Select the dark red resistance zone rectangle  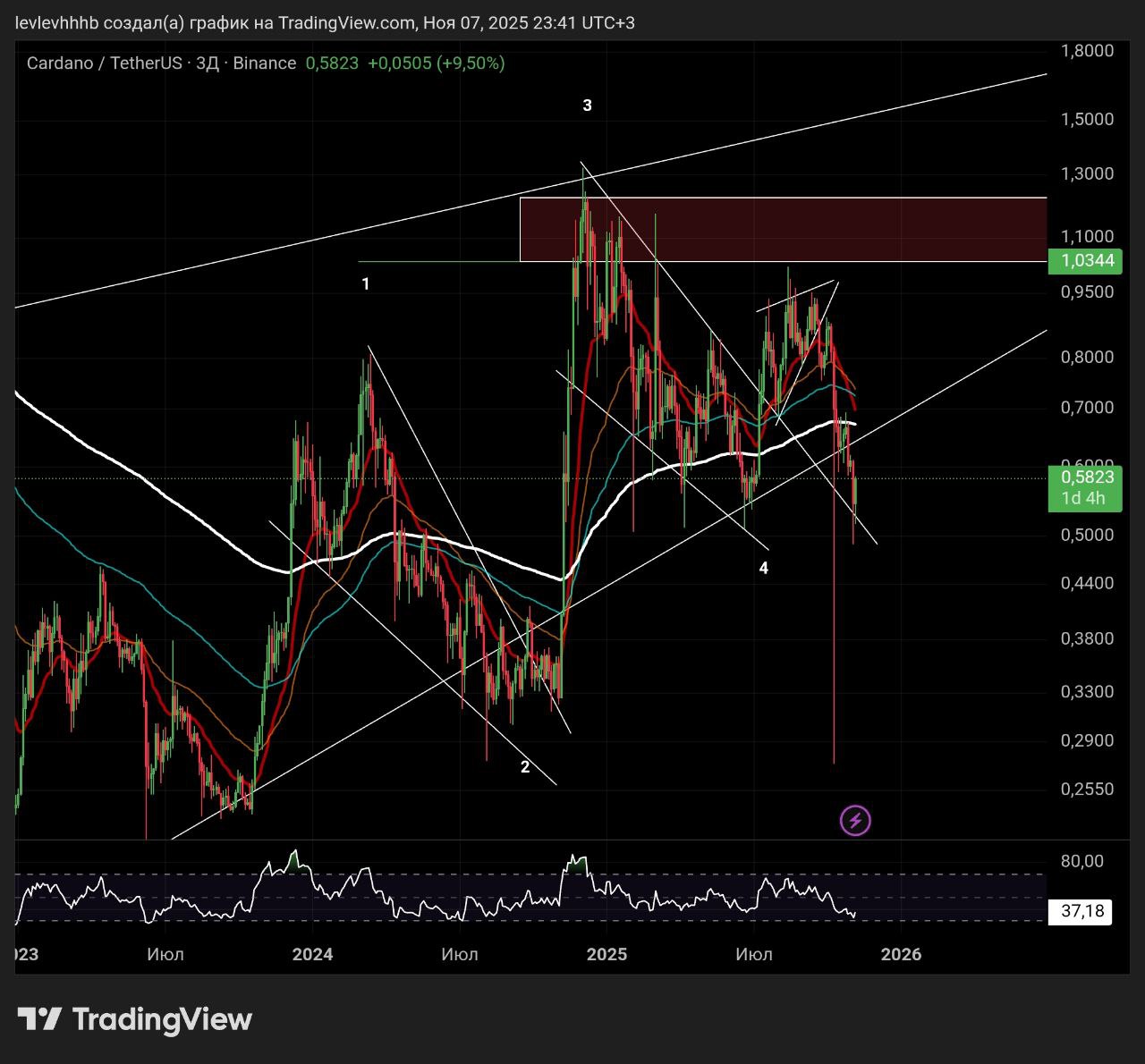(x=783, y=229)
